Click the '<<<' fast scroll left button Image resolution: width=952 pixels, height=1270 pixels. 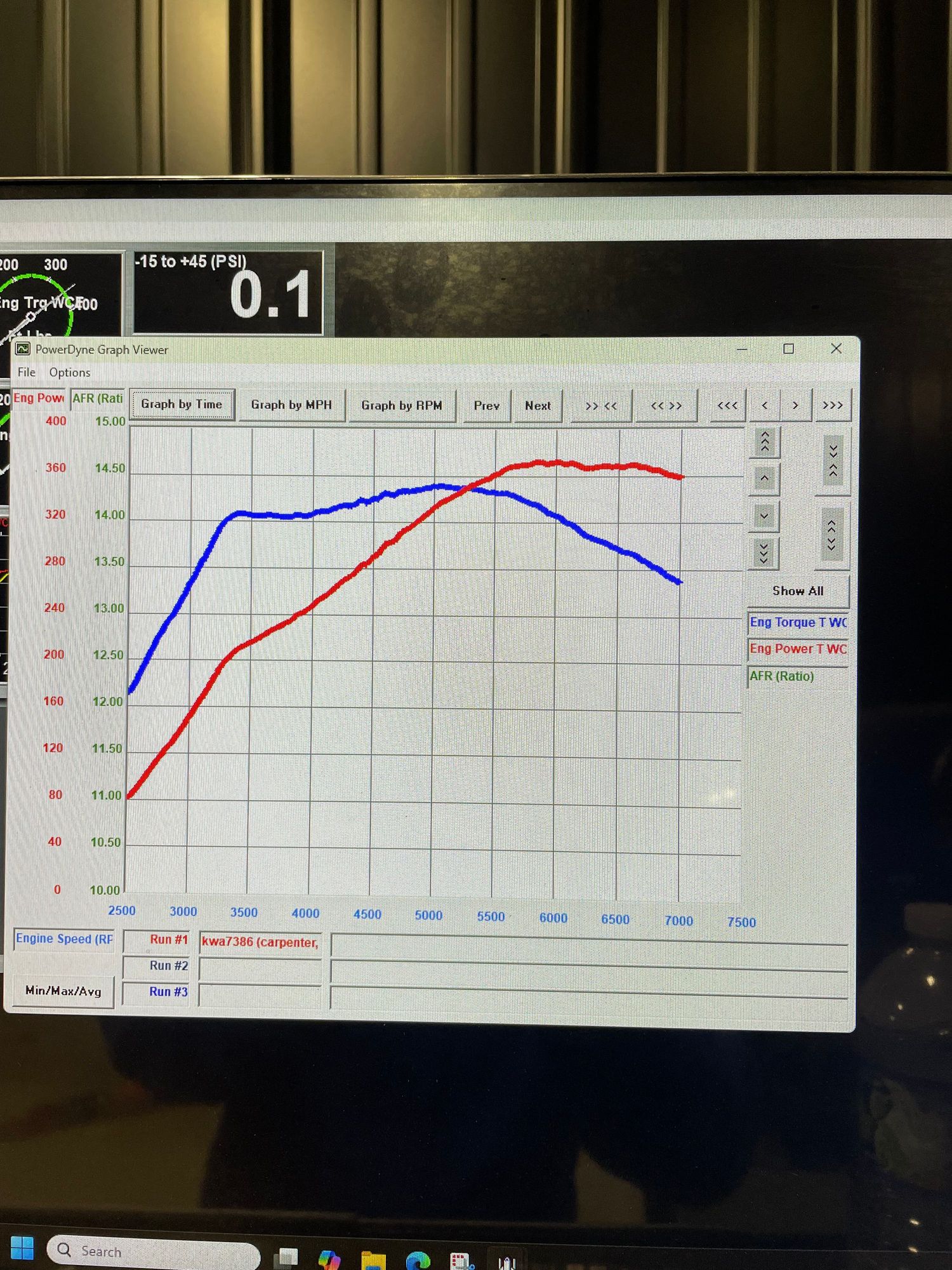coord(727,406)
